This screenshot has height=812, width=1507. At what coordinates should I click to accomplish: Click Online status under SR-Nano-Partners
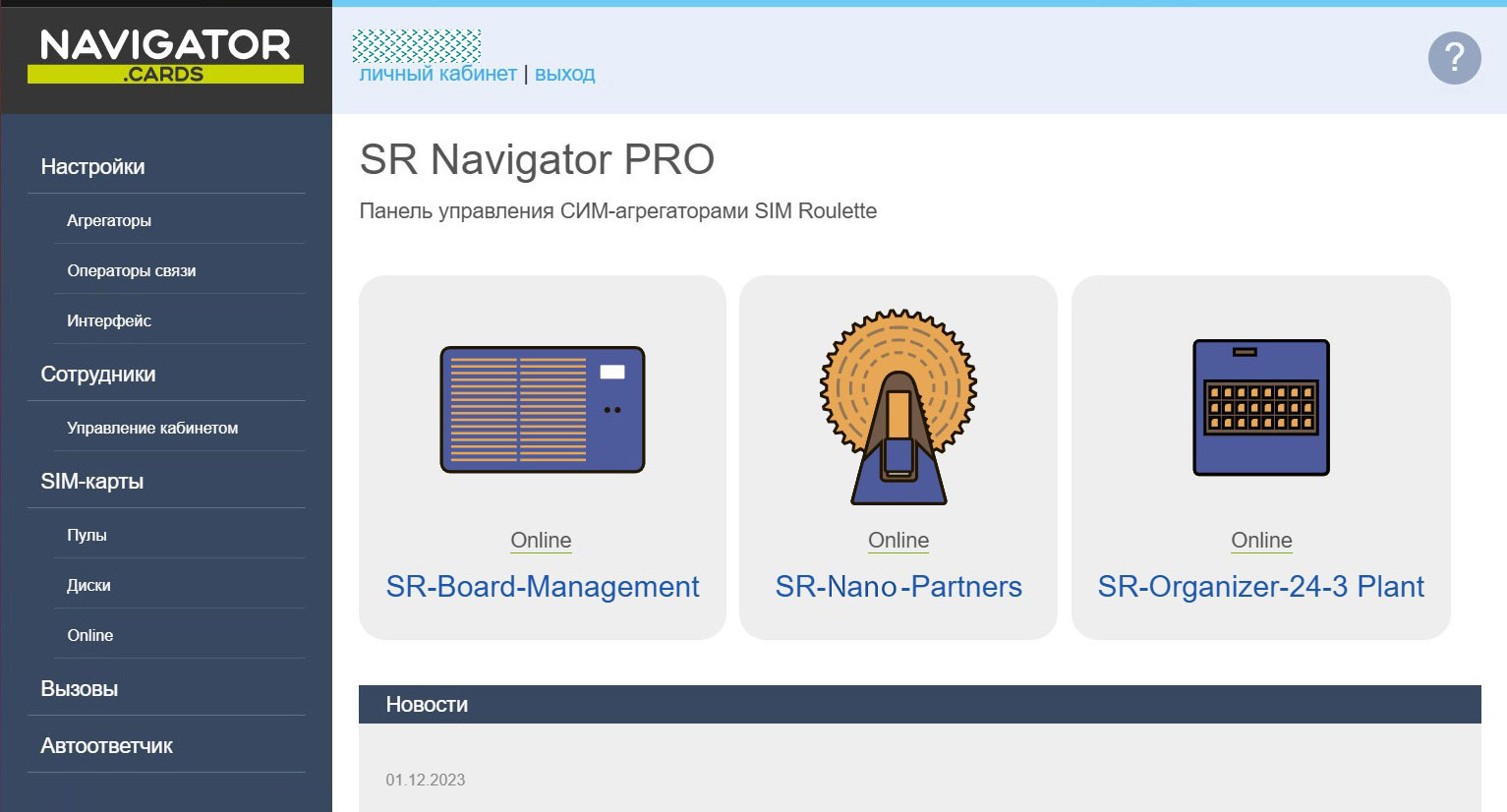coord(898,541)
